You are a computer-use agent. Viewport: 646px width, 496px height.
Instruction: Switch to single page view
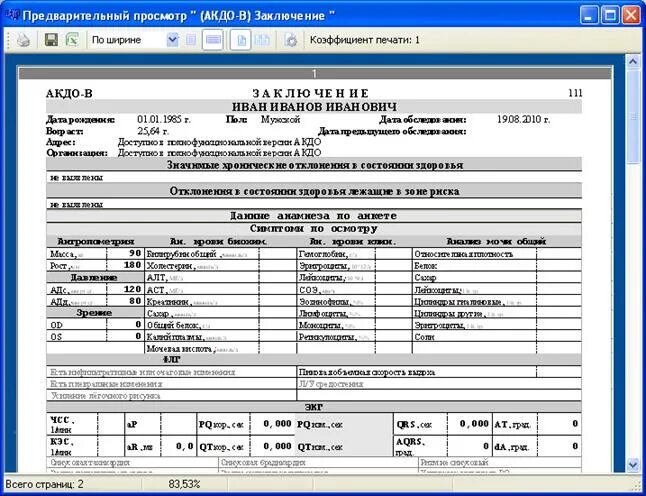tap(241, 40)
